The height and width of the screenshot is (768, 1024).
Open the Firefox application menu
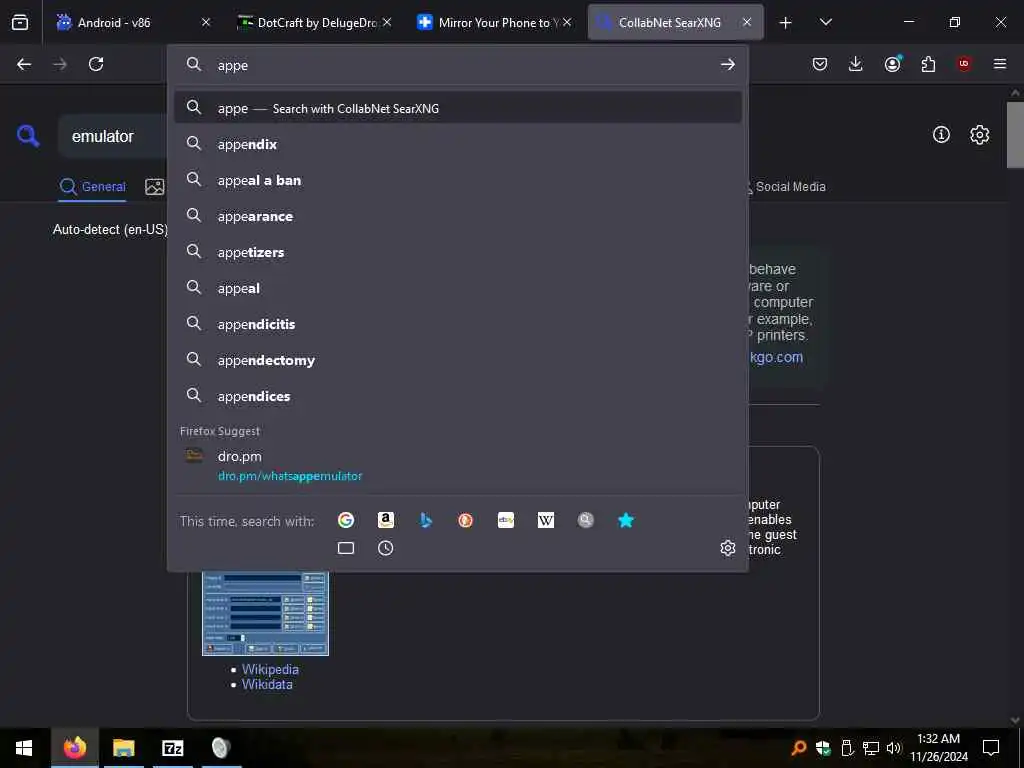click(999, 64)
